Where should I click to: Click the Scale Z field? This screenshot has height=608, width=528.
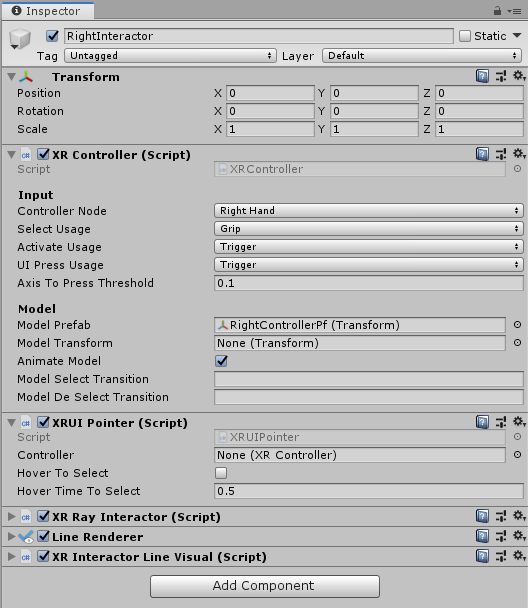[479, 129]
